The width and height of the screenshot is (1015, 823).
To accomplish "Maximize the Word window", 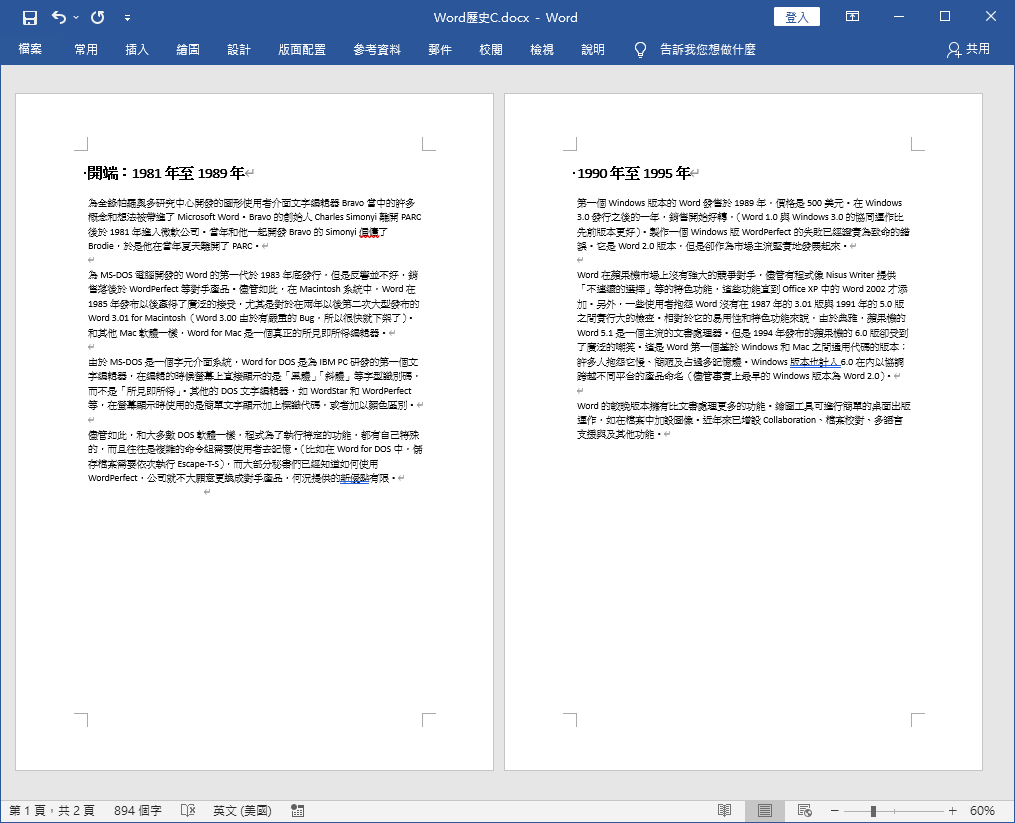I will pos(944,17).
